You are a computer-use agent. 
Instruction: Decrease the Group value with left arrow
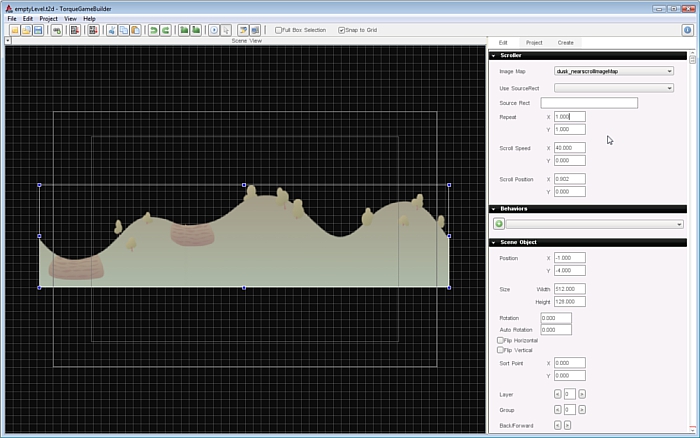(557, 409)
